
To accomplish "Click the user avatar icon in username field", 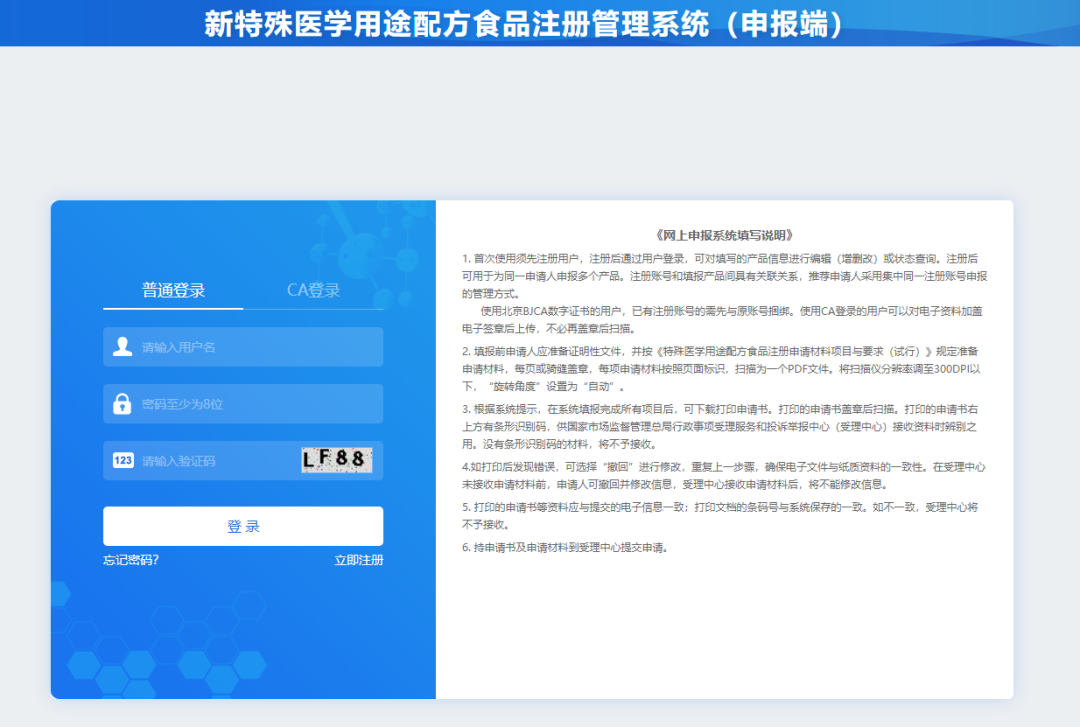I will pos(123,347).
